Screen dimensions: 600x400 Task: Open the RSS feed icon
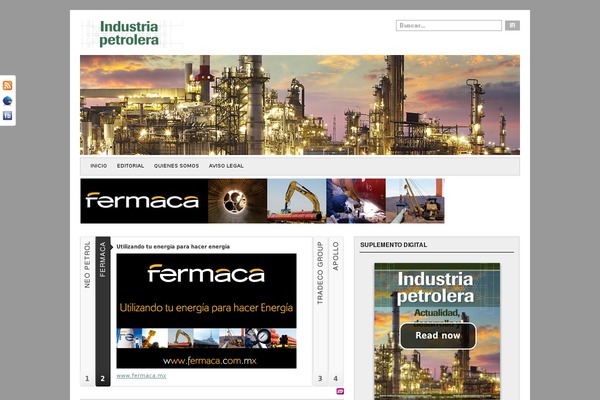tap(7, 85)
